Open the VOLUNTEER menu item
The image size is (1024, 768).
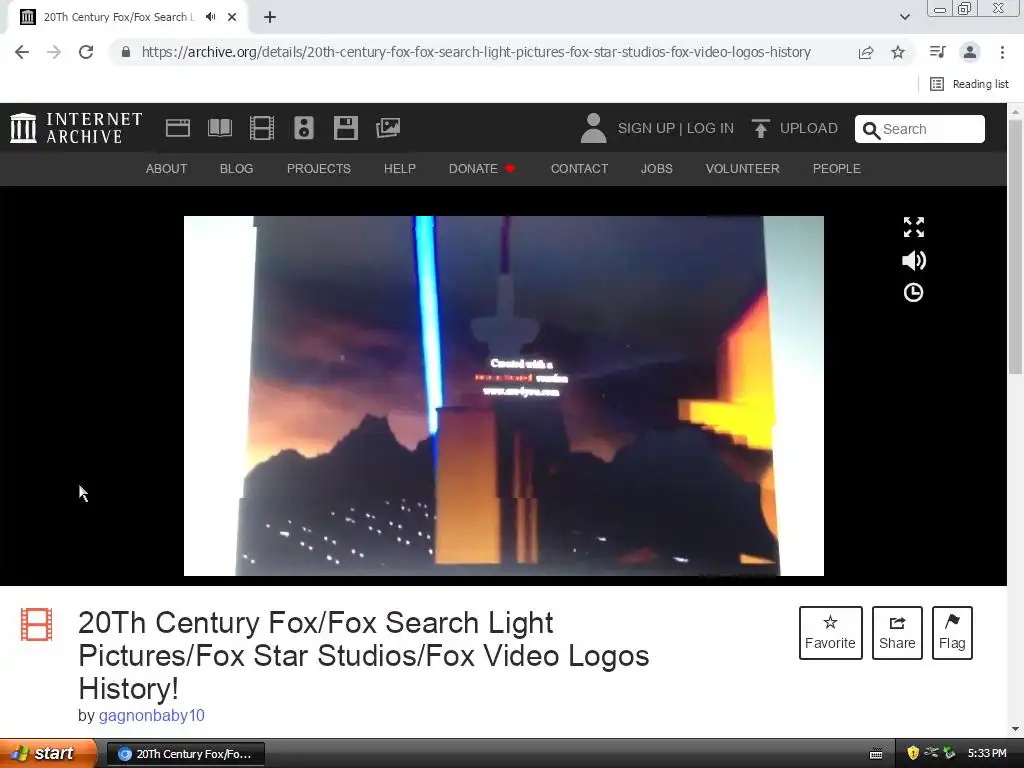pyautogui.click(x=743, y=168)
